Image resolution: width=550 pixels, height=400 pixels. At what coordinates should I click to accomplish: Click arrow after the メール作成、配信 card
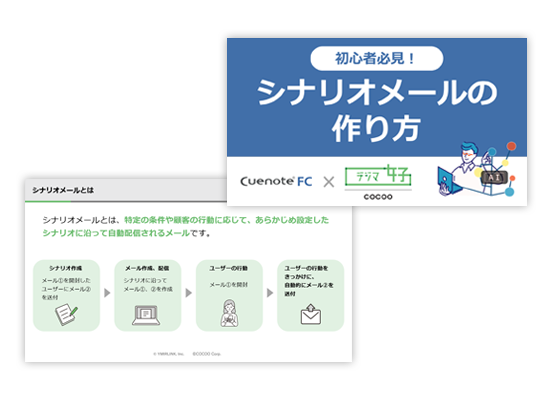click(189, 293)
